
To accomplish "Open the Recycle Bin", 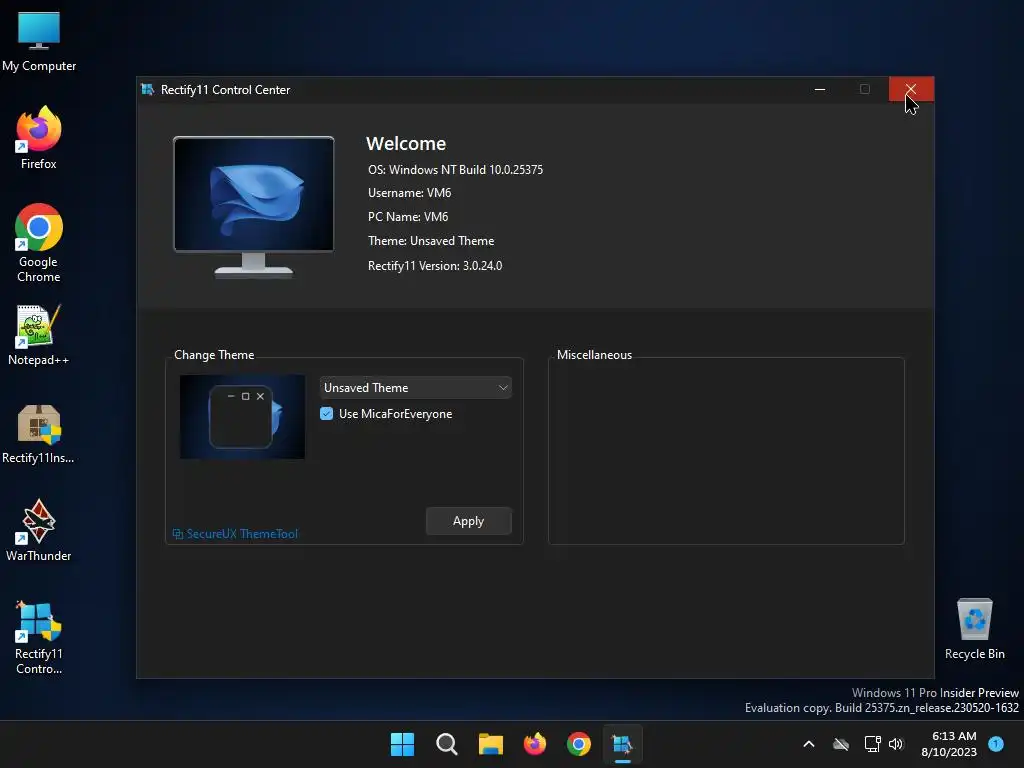I will [974, 629].
